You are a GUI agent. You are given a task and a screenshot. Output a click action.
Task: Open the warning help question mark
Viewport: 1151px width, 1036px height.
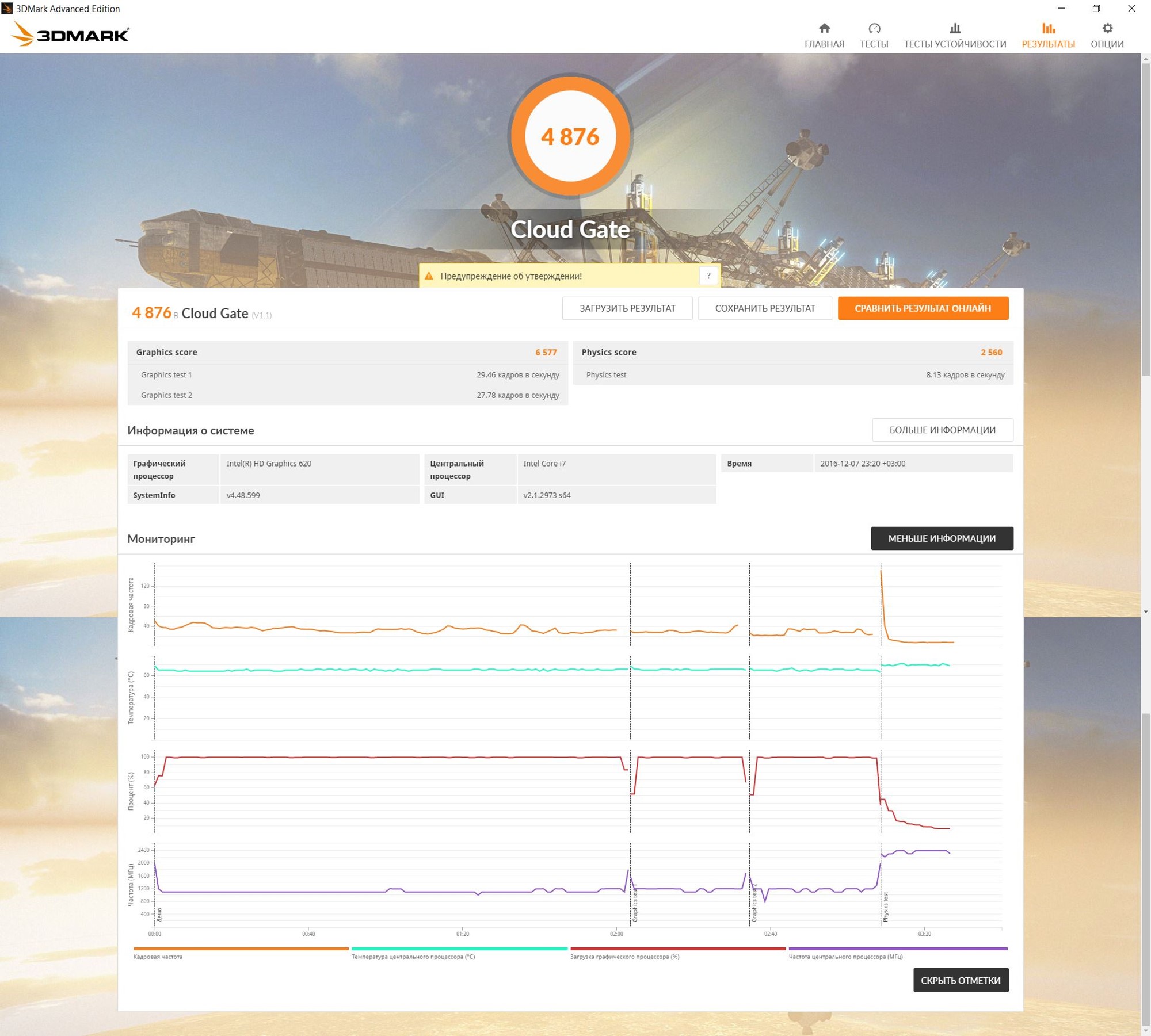[x=708, y=276]
